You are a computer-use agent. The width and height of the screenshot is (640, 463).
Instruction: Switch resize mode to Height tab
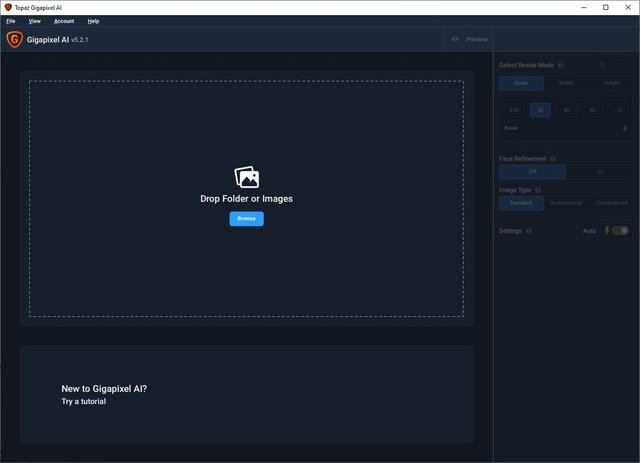coord(611,83)
